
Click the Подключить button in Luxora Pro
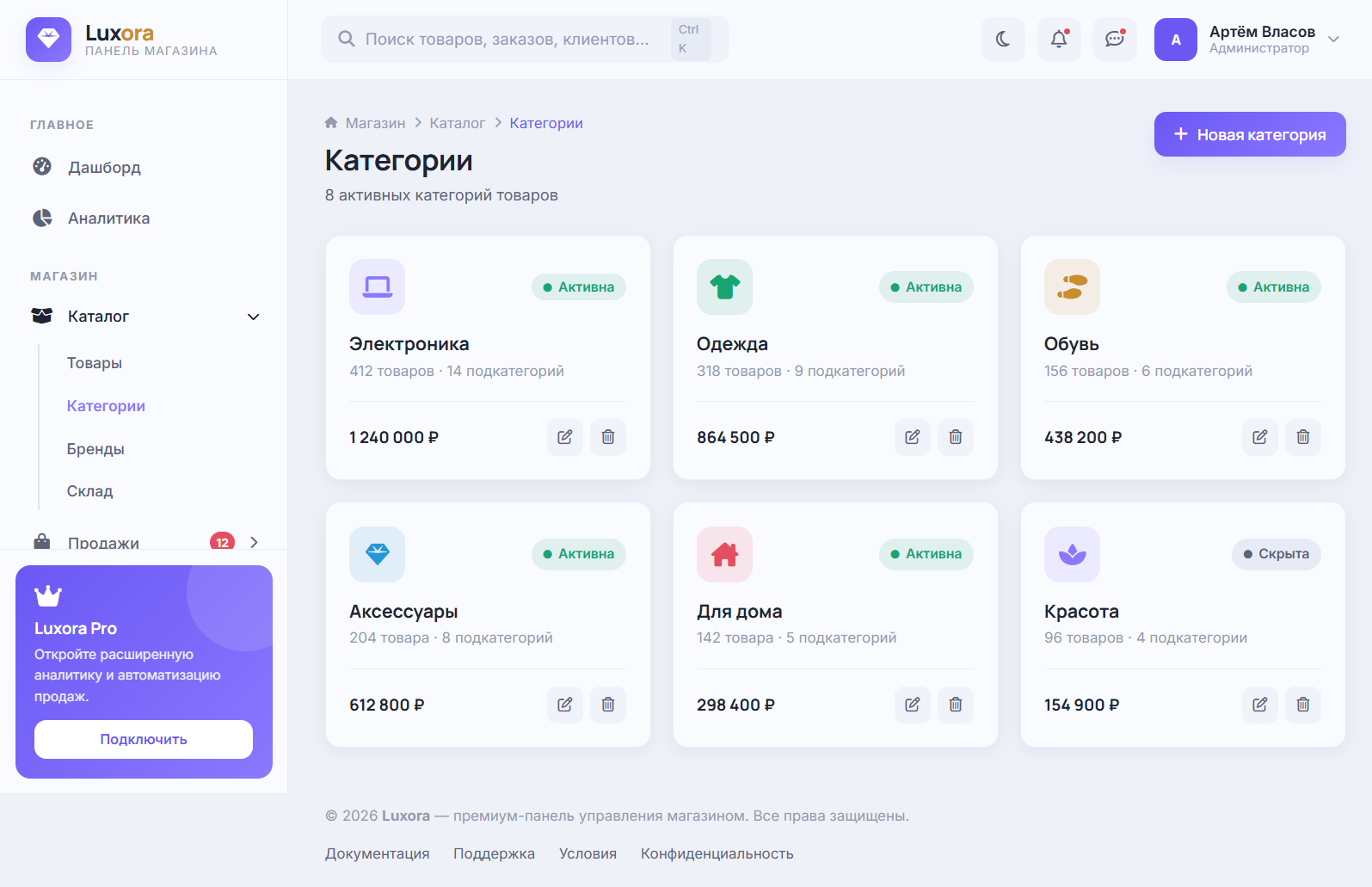click(144, 739)
